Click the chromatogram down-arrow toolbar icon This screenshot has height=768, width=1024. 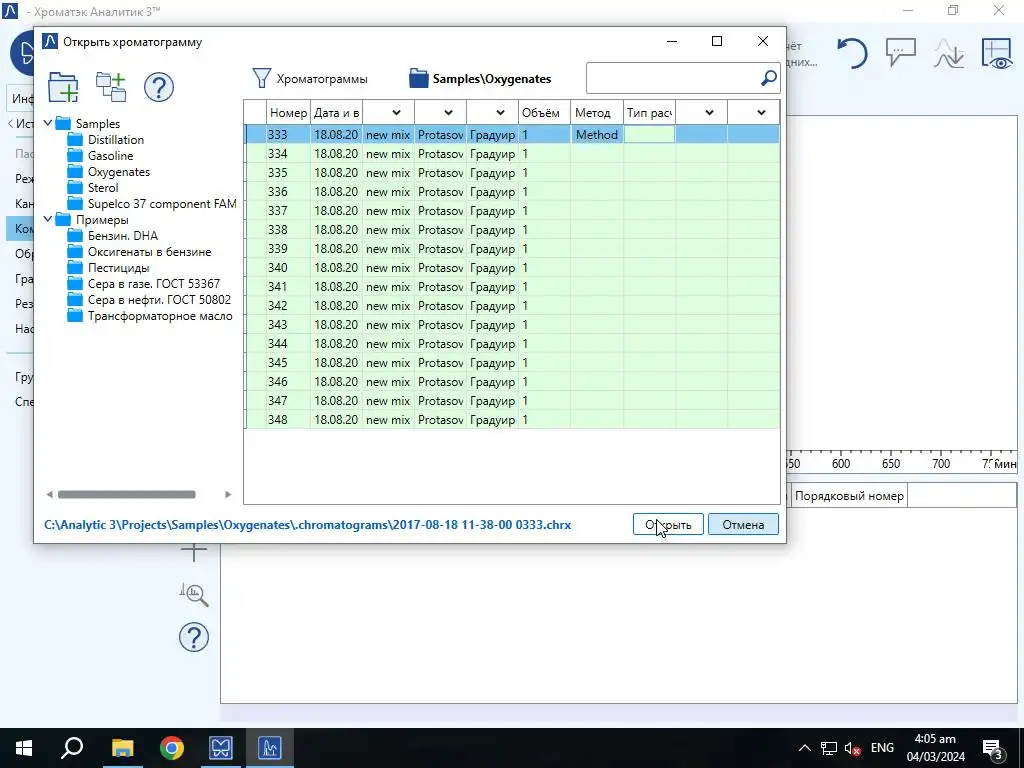click(x=948, y=54)
